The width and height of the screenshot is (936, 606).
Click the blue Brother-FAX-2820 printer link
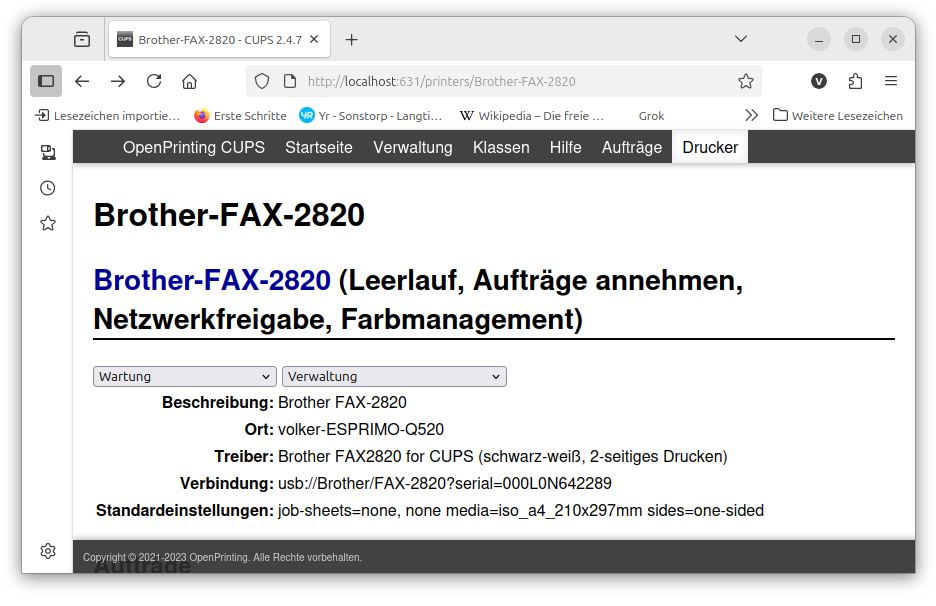pyautogui.click(x=212, y=280)
